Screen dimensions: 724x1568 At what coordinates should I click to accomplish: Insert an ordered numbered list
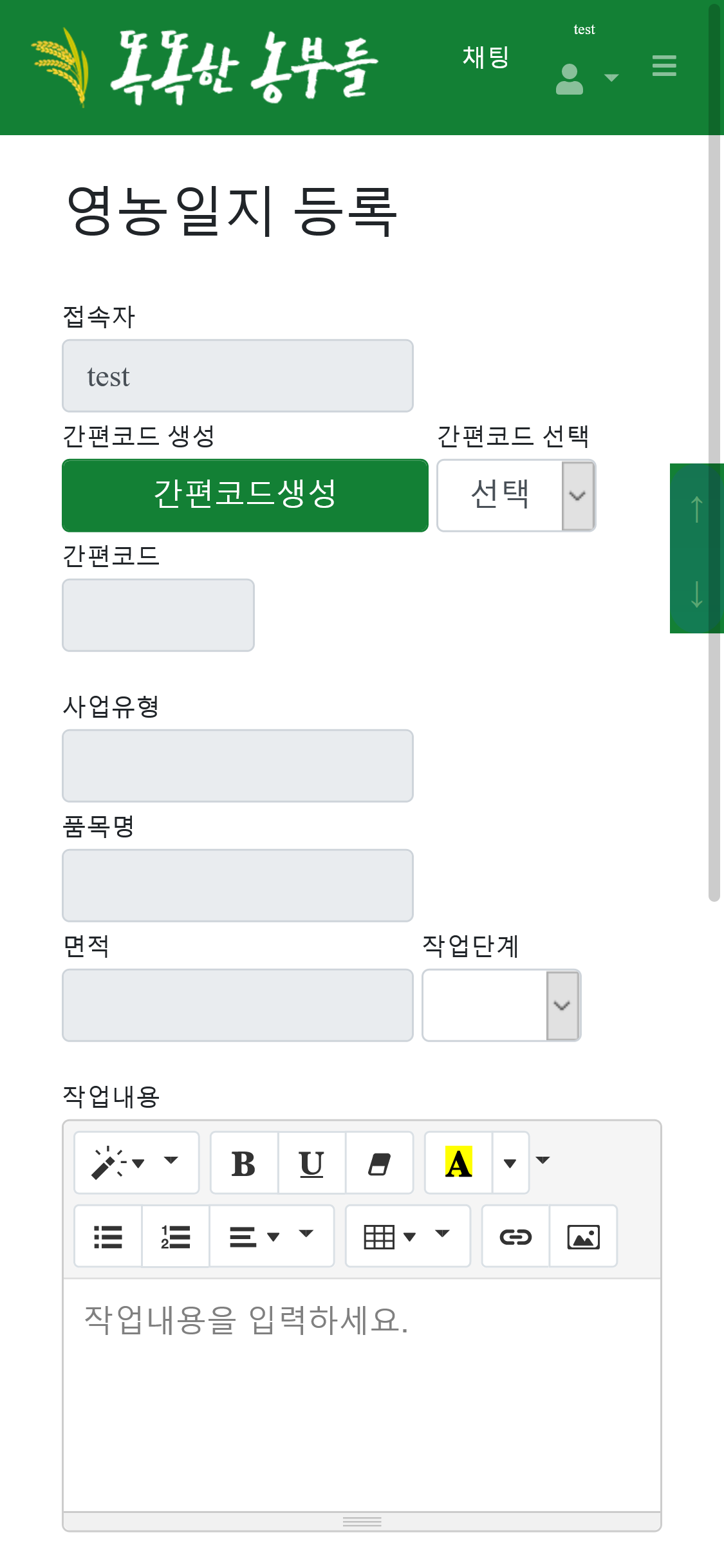[175, 1237]
